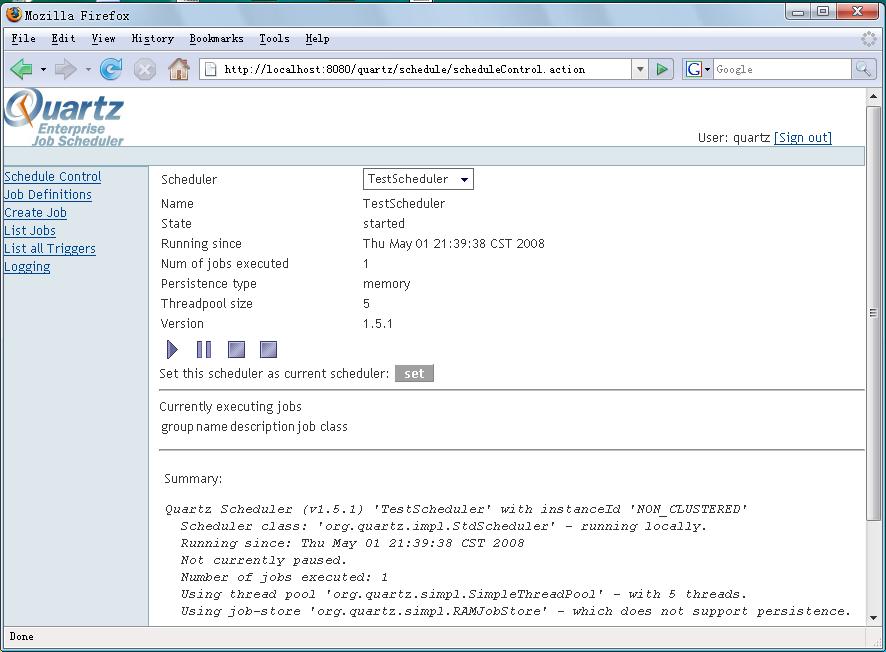
Task: Click the 'Num of jobs executed' label
Action: point(225,264)
